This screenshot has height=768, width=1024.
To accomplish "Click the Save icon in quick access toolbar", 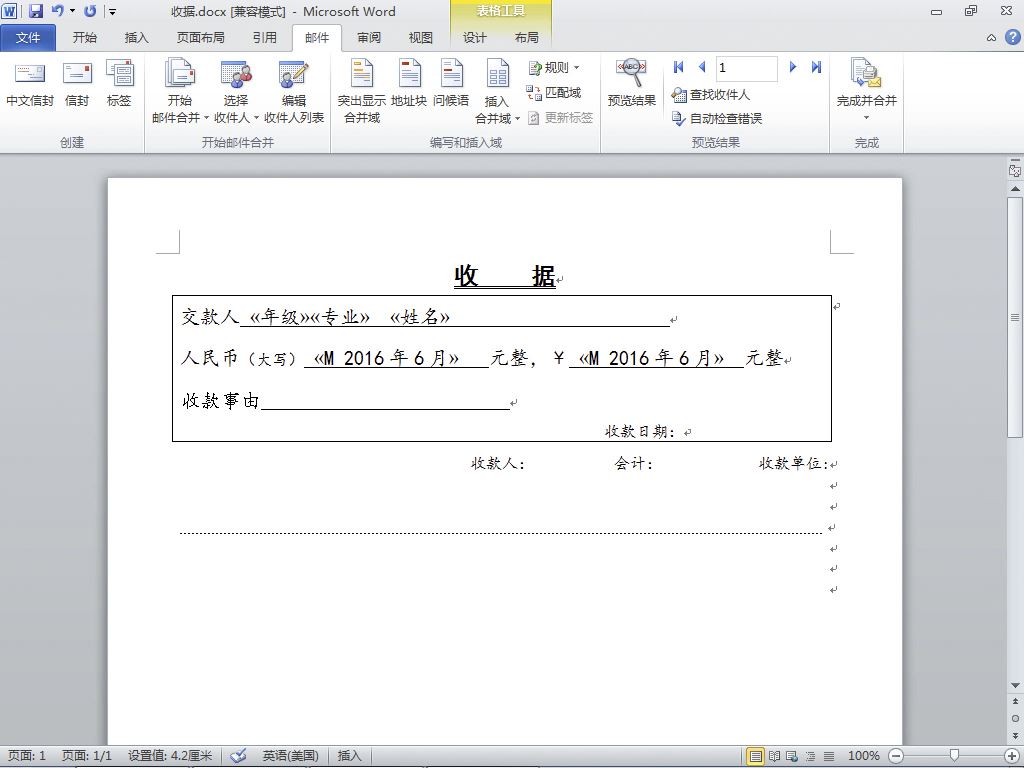I will click(35, 11).
